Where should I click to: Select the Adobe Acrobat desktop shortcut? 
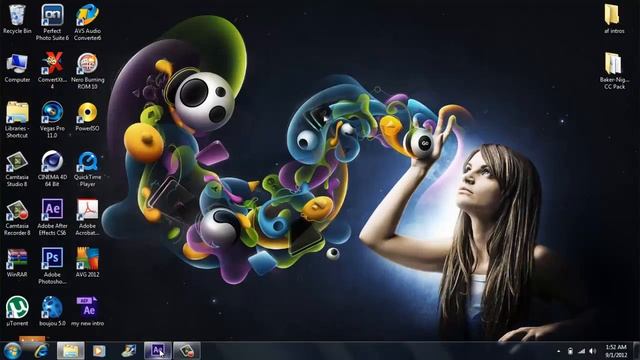[87, 218]
